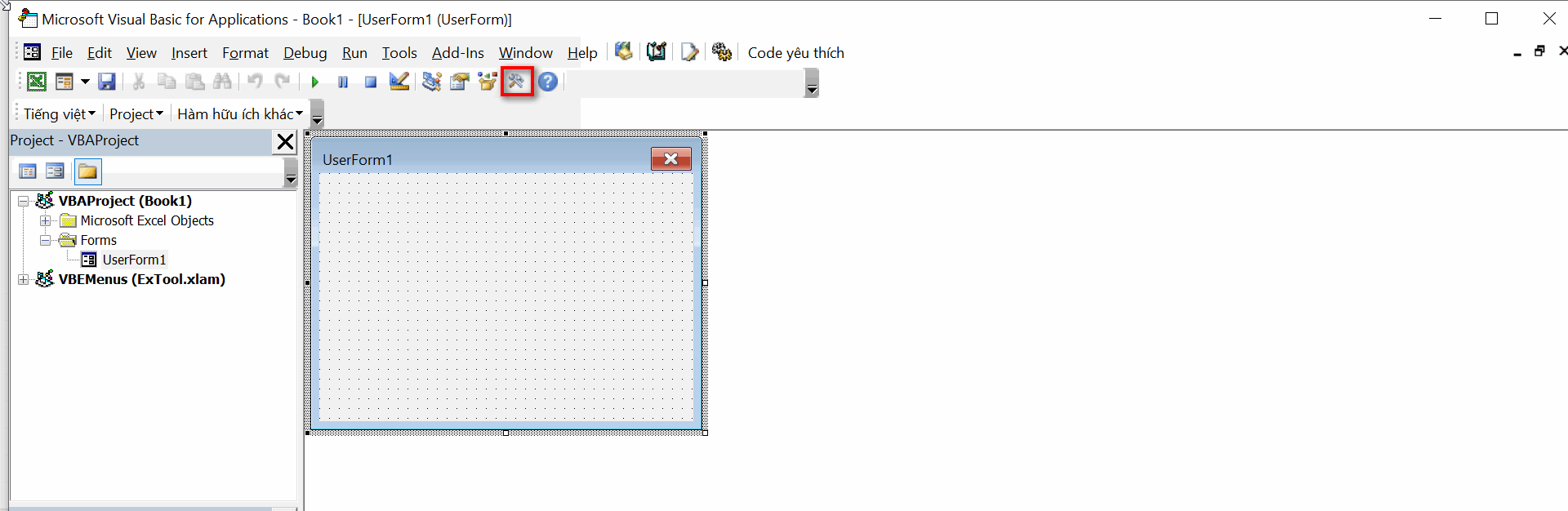This screenshot has width=1568, height=511.
Task: Open the standard toolbar options arrow
Action: click(x=812, y=83)
